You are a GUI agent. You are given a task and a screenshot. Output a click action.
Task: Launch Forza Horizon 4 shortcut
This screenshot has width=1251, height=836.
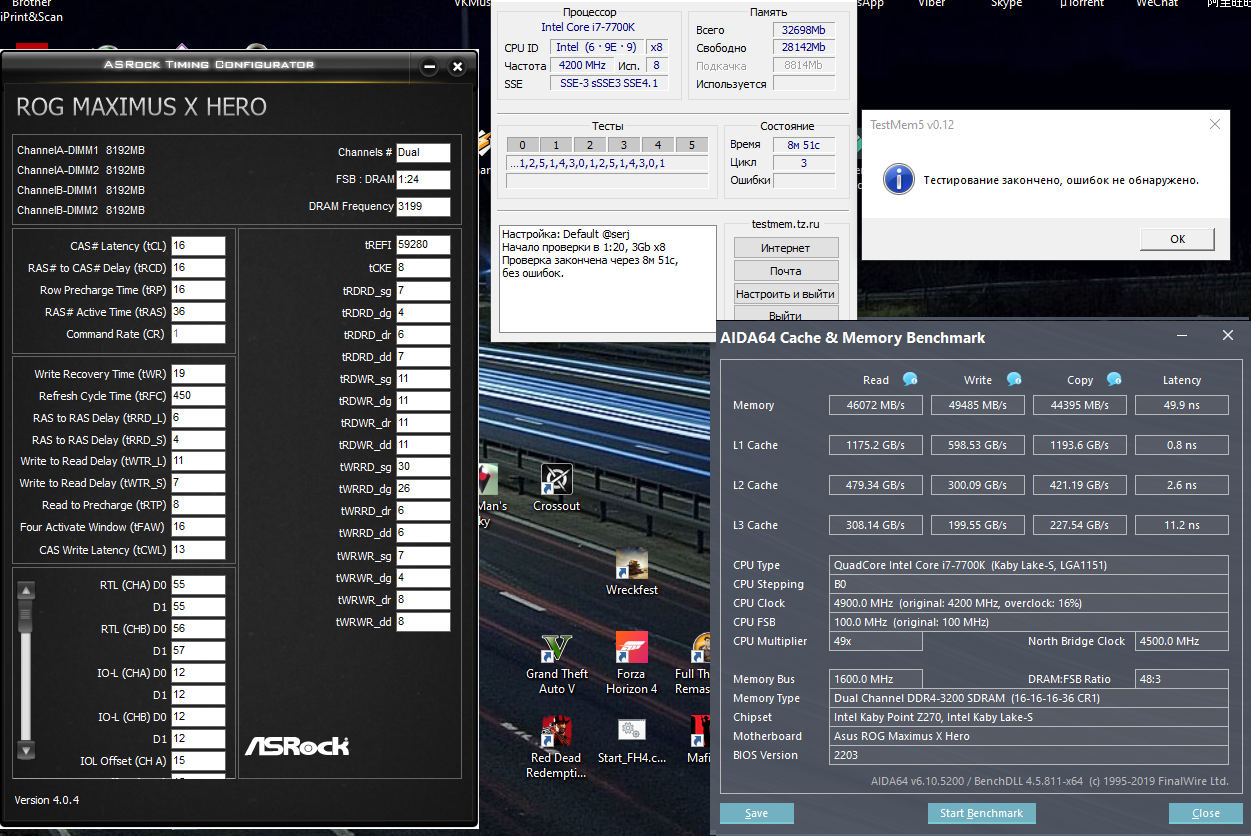[632, 664]
